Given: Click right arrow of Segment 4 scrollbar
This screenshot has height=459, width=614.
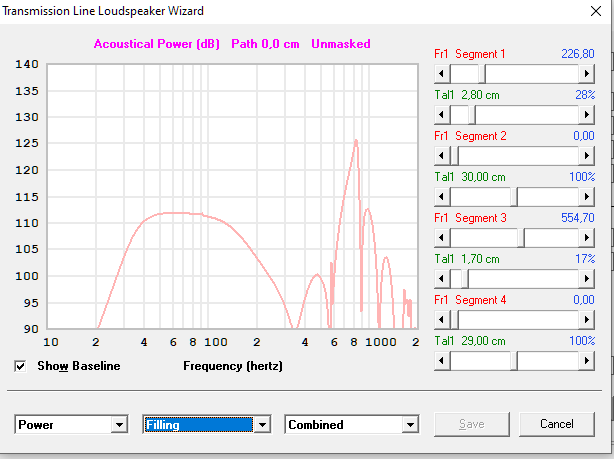Looking at the screenshot, I should point(587,320).
